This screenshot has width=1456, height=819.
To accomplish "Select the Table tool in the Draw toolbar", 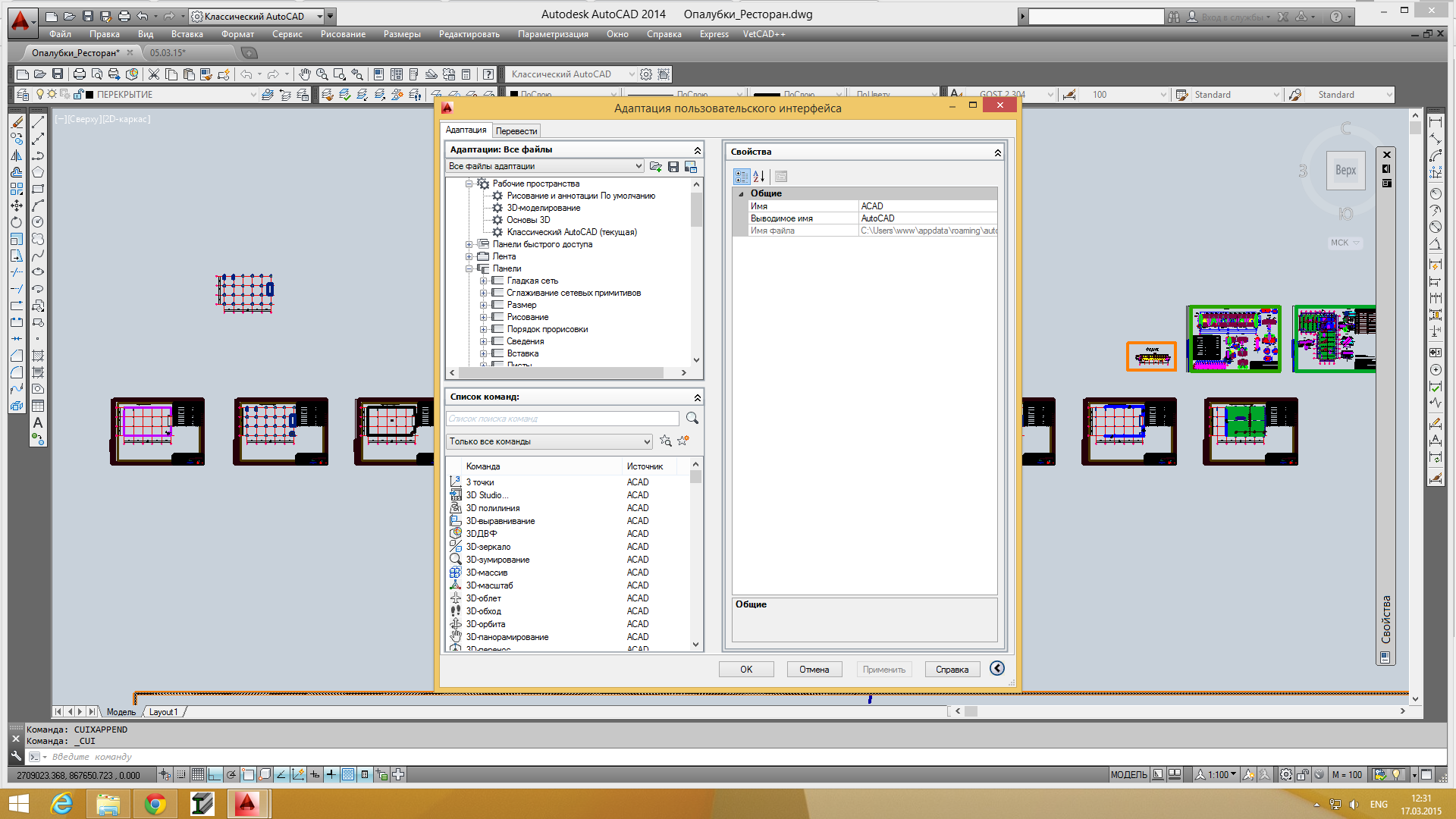I will [38, 406].
